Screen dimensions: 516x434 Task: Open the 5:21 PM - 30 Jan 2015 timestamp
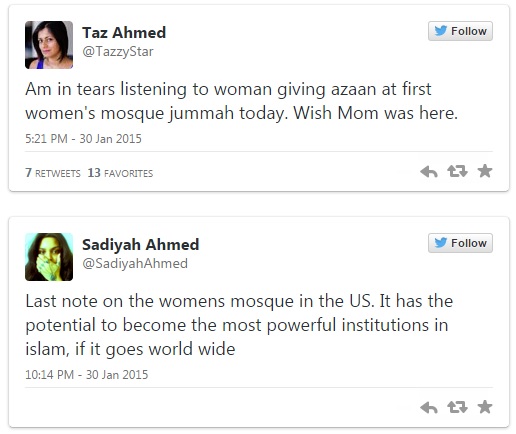(x=83, y=139)
